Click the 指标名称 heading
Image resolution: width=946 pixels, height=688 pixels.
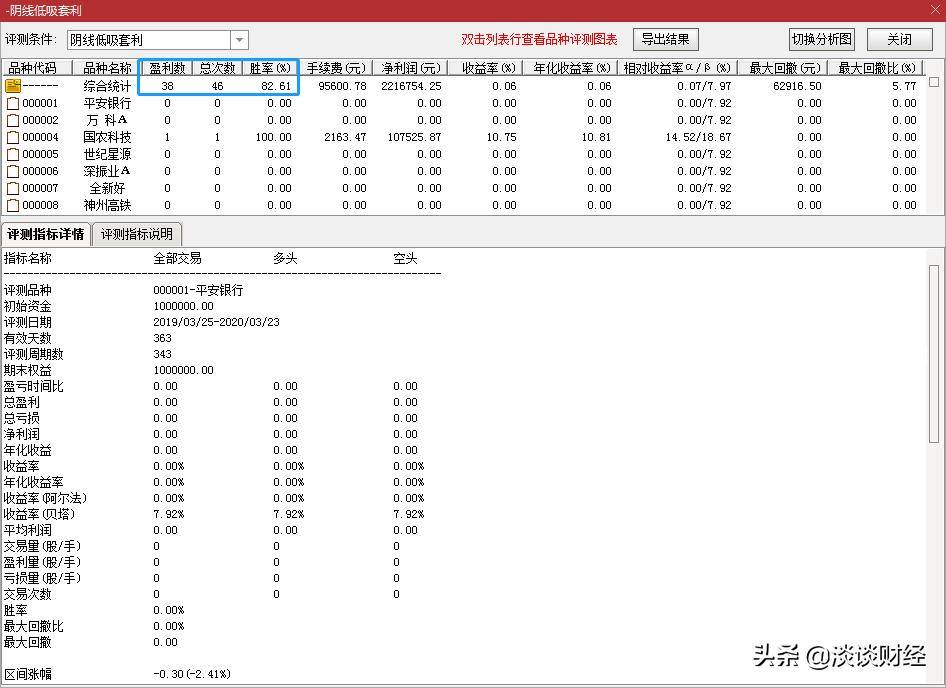tap(27, 258)
